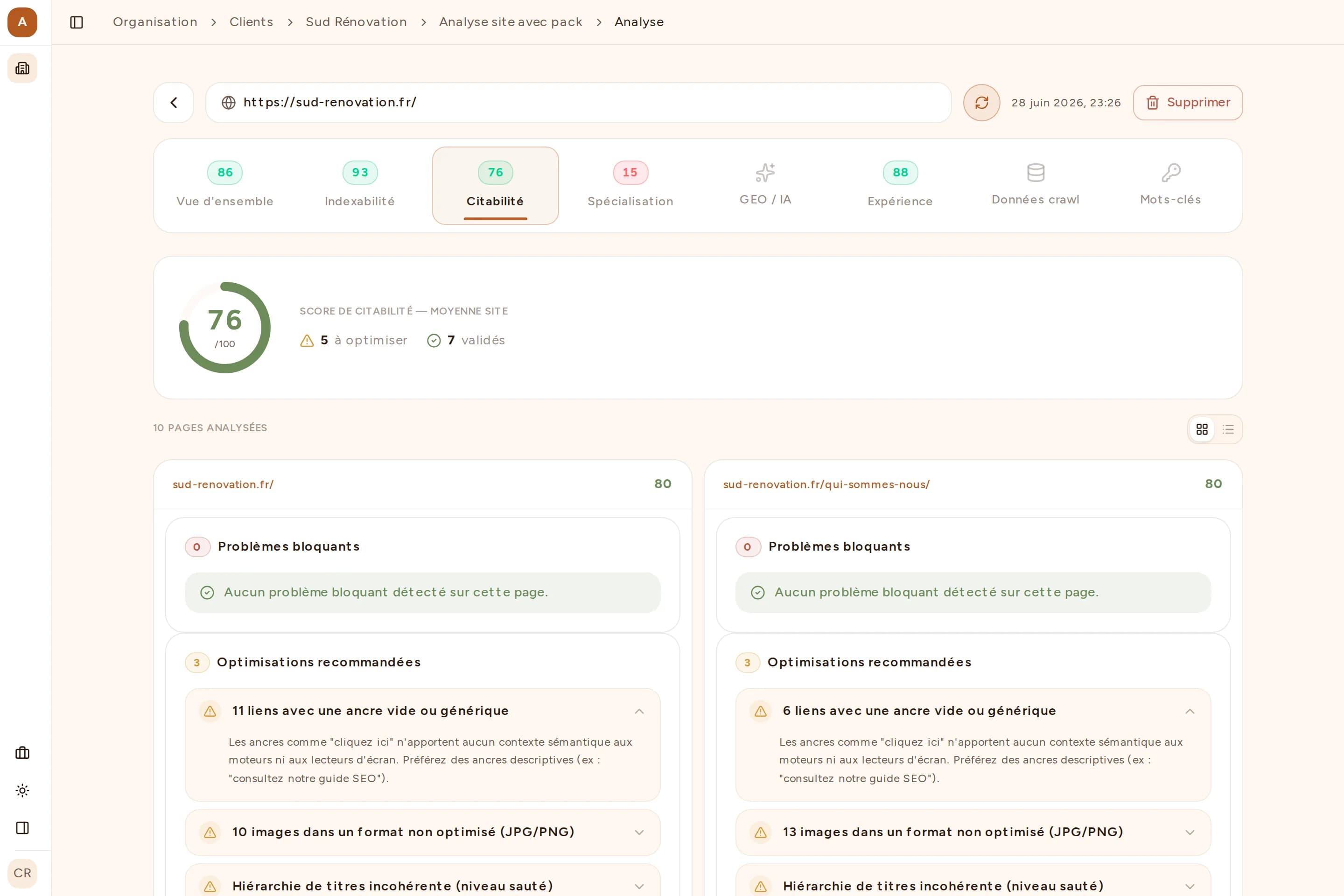Click warning icon of '10 images' item

coord(210,832)
